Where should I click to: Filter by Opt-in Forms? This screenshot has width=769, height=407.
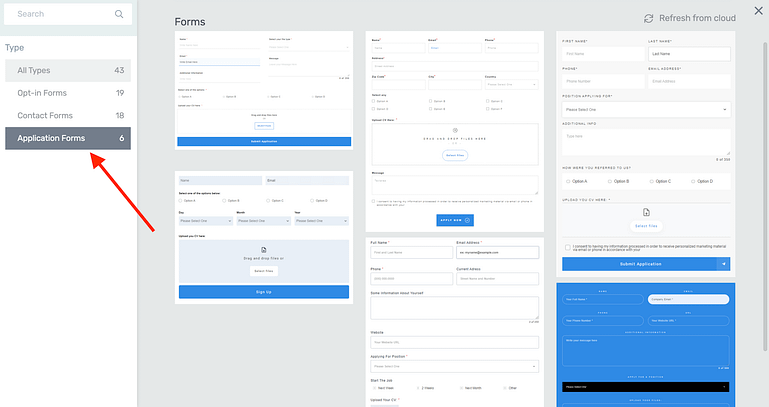point(66,93)
